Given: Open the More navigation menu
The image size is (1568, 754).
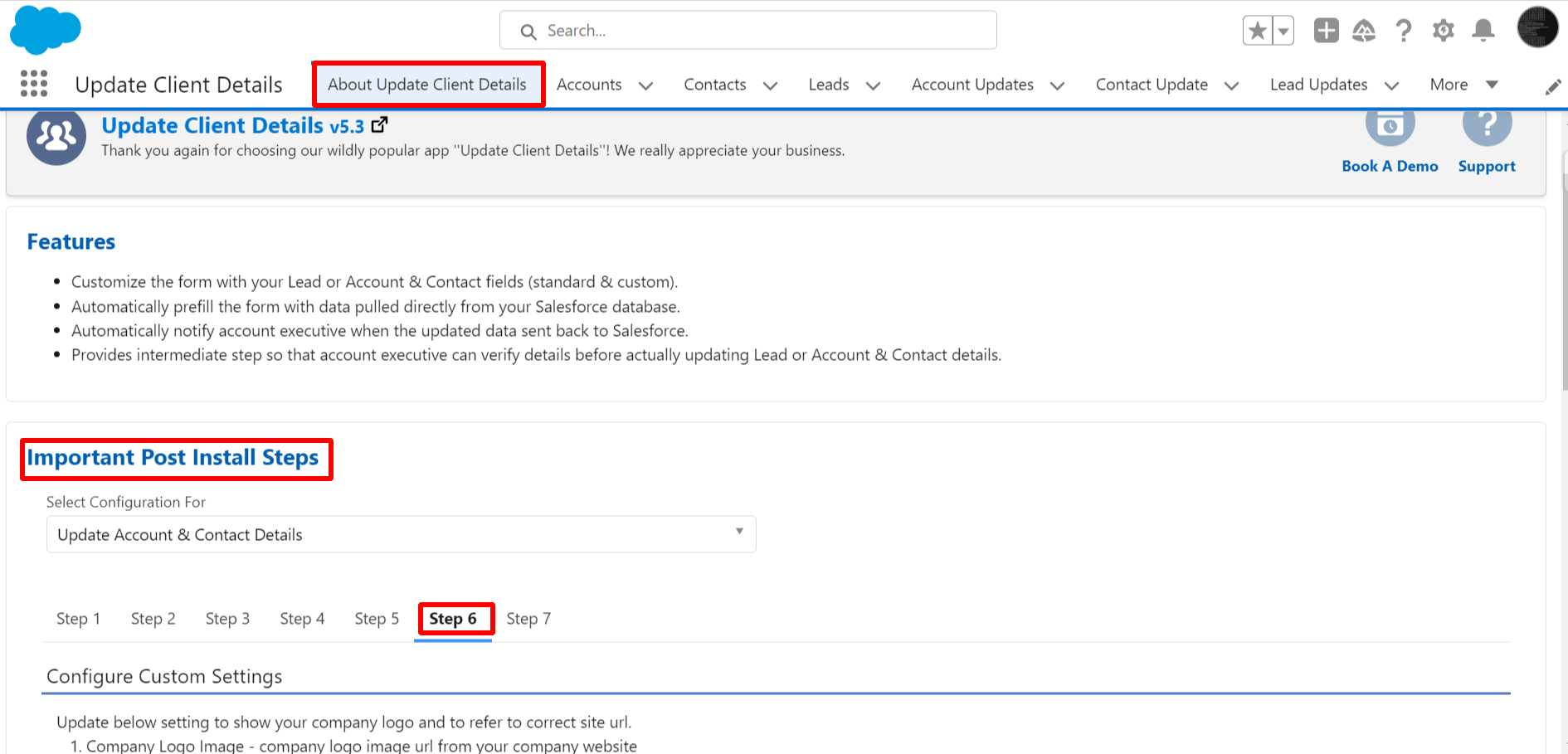Looking at the screenshot, I should point(1463,85).
